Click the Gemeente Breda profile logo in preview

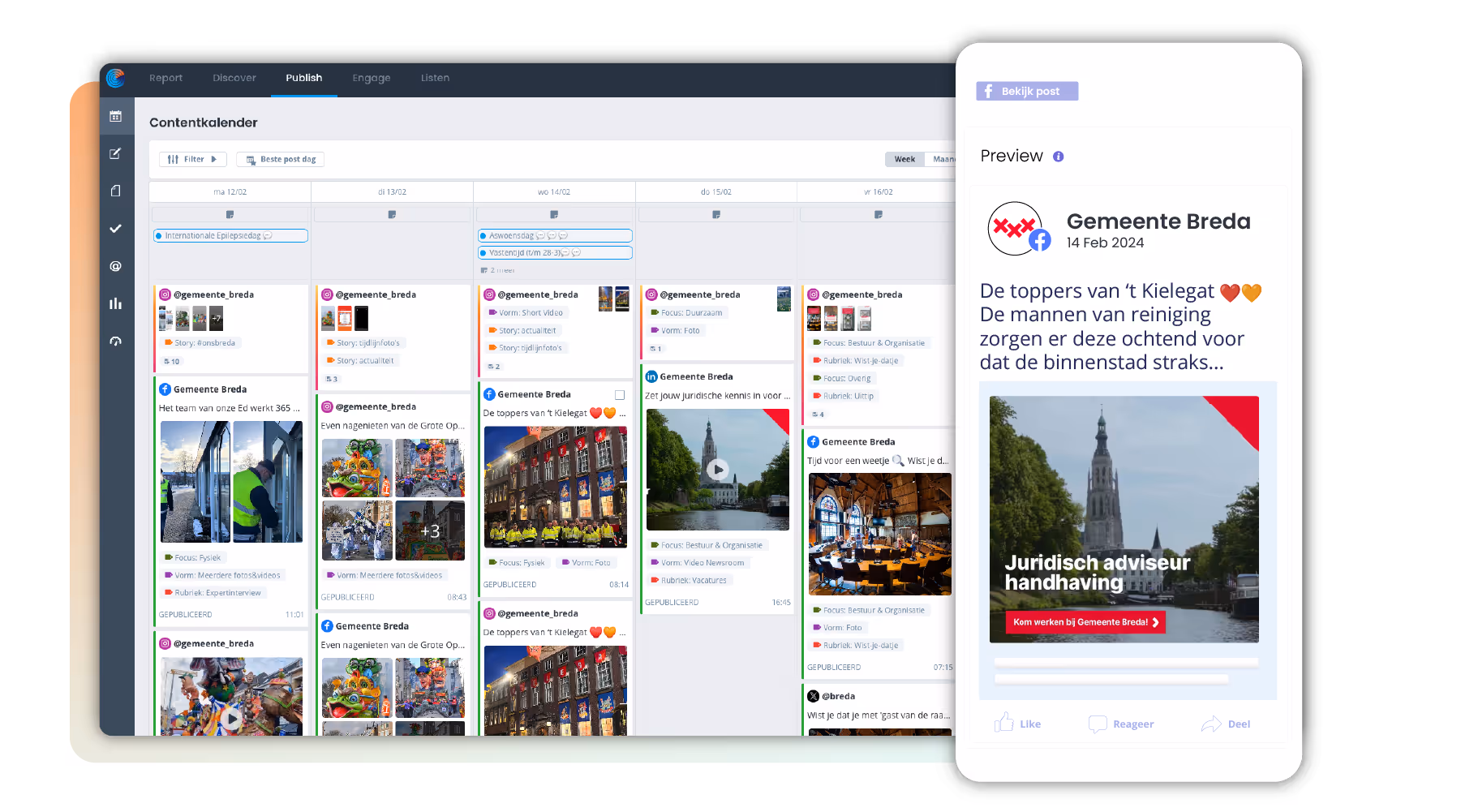(x=1014, y=229)
